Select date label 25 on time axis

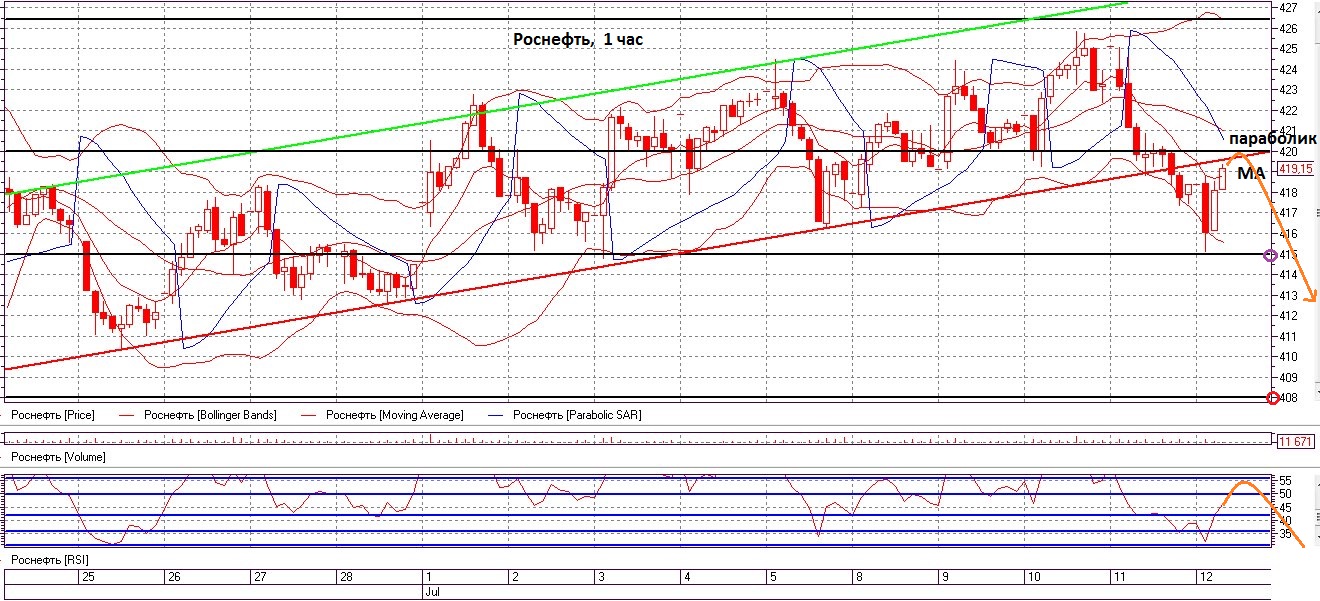coord(88,578)
